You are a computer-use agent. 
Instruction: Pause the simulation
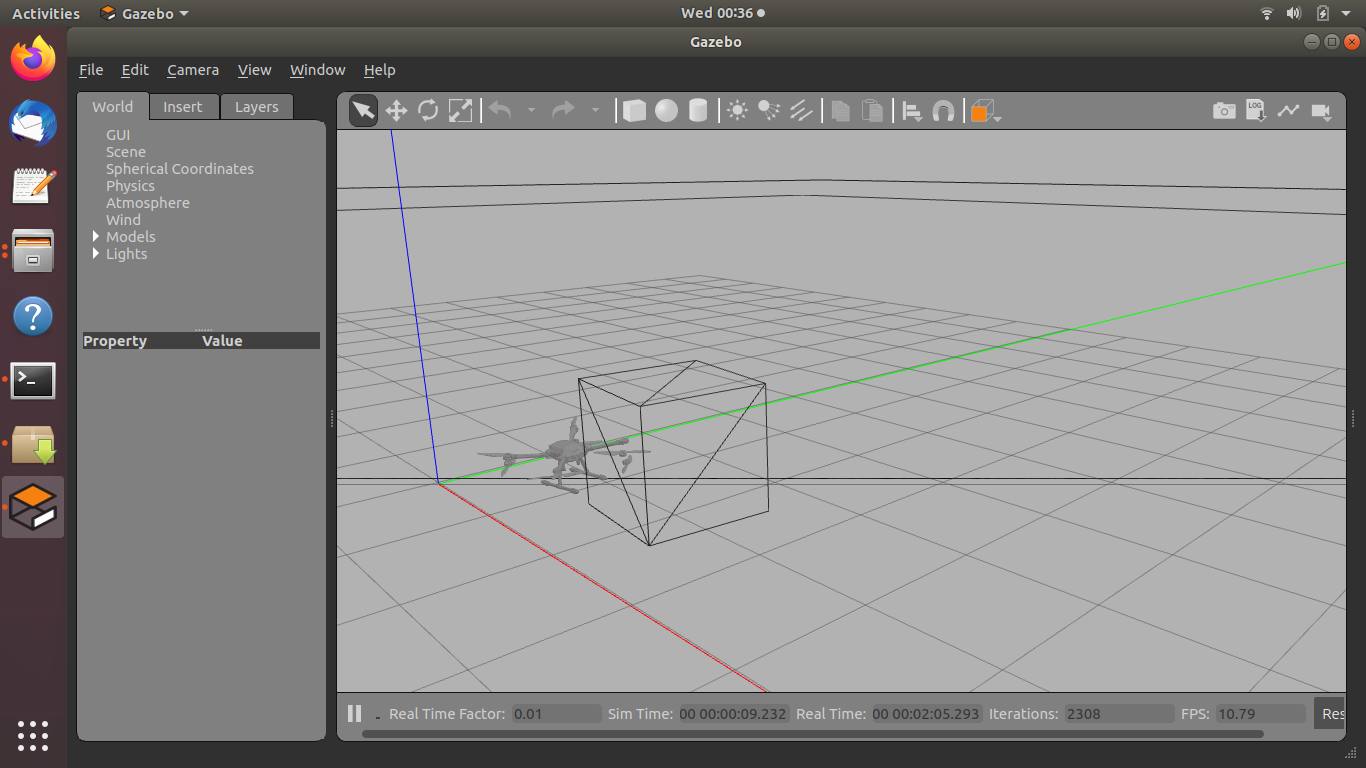tap(354, 713)
